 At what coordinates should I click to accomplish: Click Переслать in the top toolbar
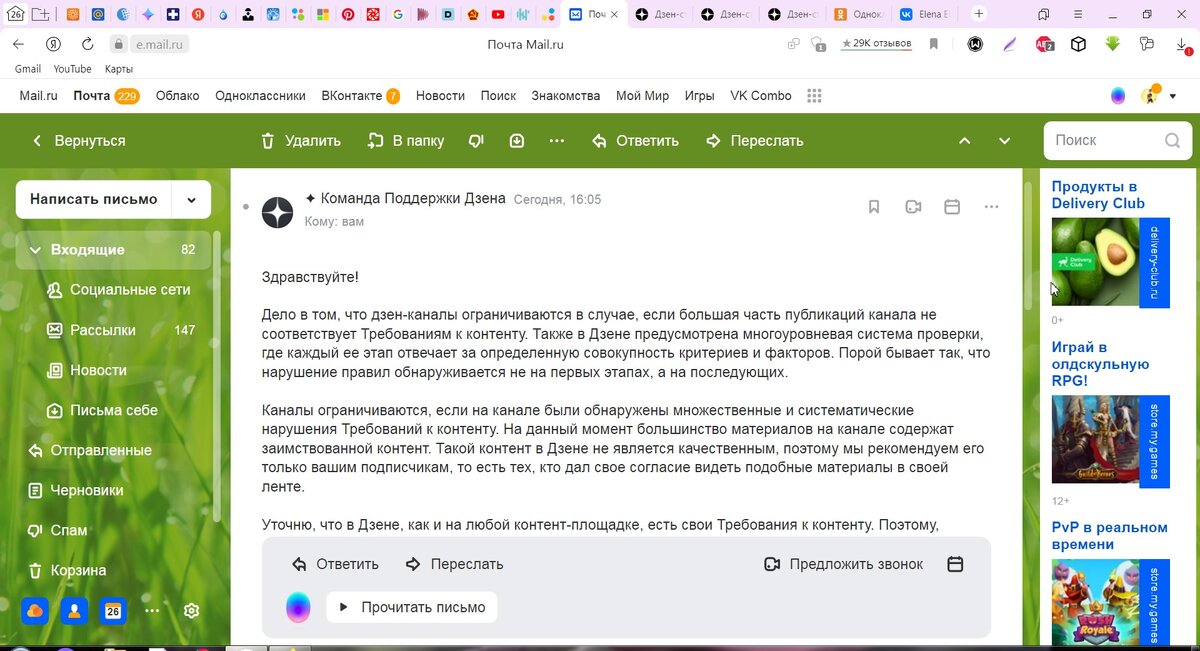point(755,141)
